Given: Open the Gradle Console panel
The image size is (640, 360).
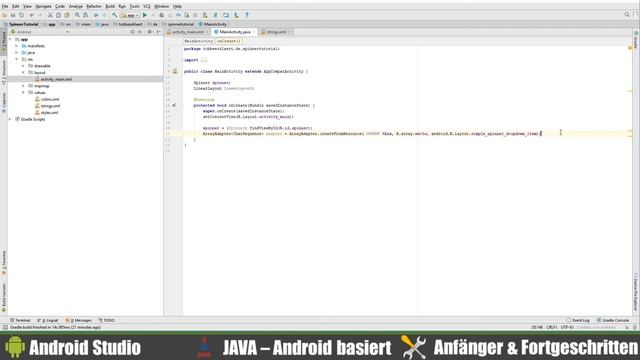Looking at the screenshot, I should tap(613, 320).
